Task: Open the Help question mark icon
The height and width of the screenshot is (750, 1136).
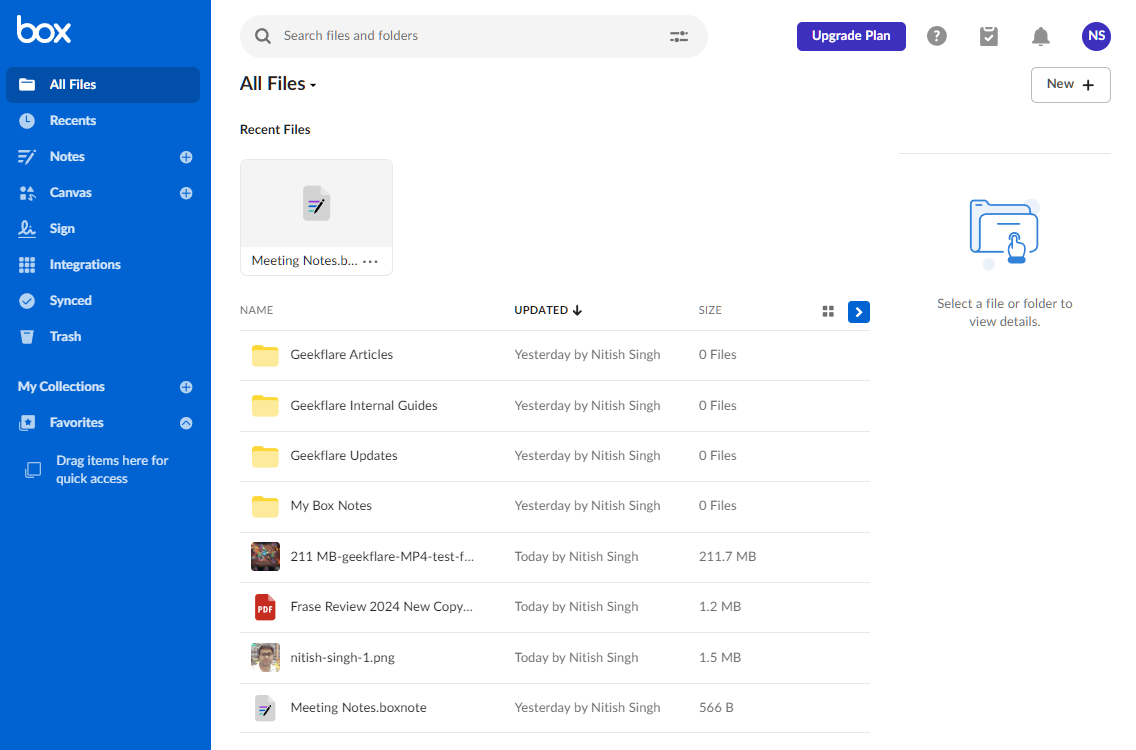Action: click(x=937, y=36)
